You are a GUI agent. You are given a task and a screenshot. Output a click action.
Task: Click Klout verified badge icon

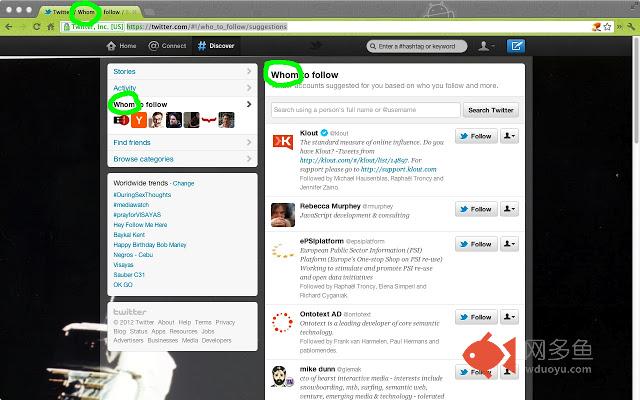[324, 133]
